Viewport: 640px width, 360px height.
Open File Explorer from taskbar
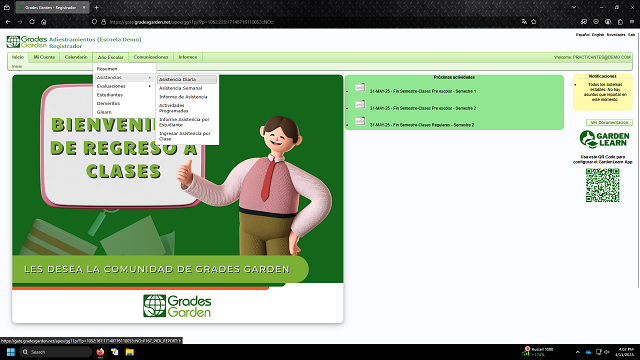(x=129, y=352)
